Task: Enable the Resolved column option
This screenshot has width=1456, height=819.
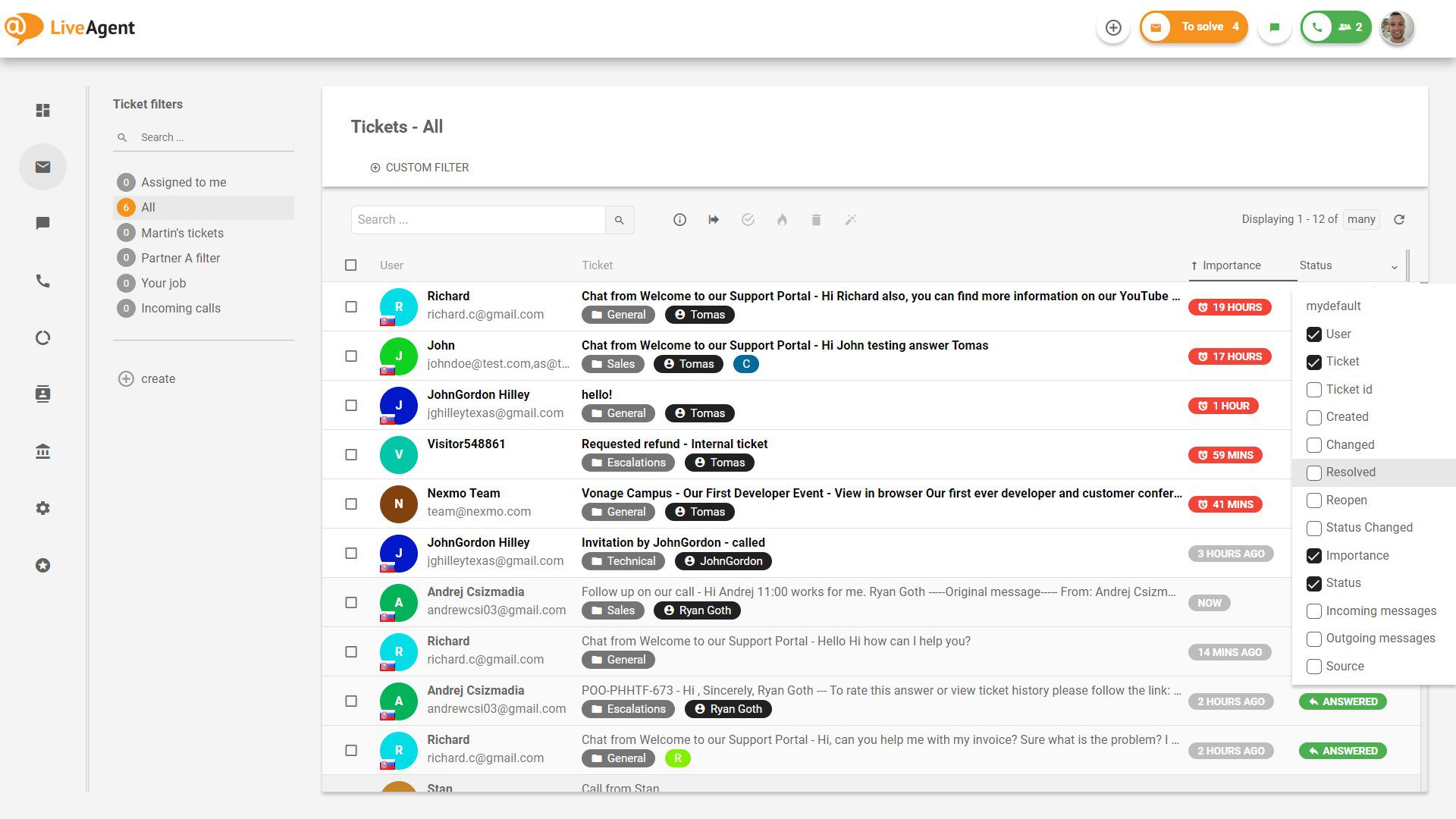Action: tap(1314, 472)
